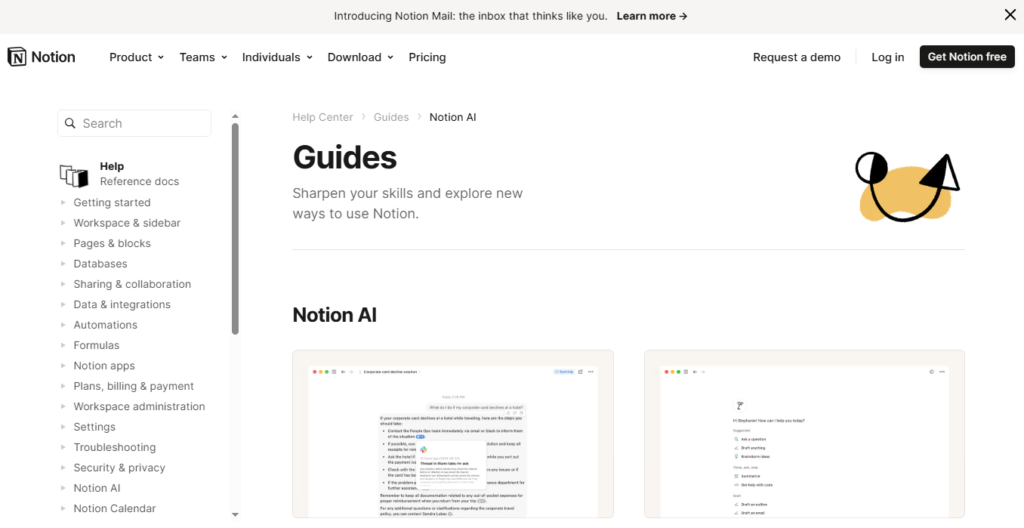Image resolution: width=1024 pixels, height=528 pixels.
Task: Focus the sidebar Search field
Action: 135,123
